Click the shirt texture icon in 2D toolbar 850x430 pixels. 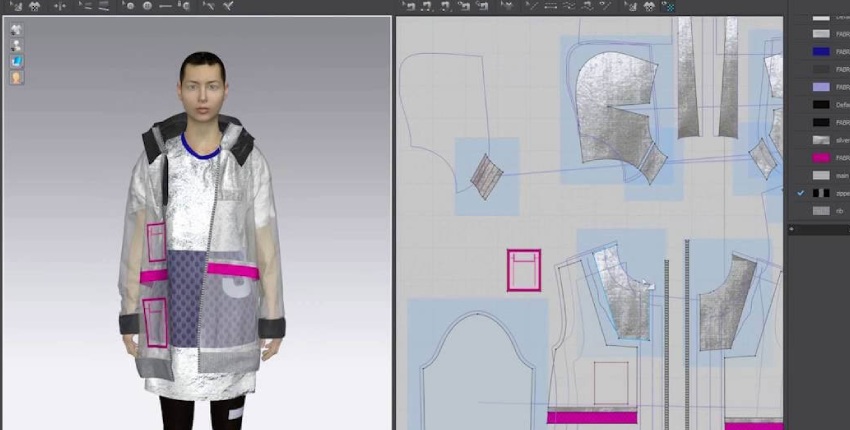(649, 6)
